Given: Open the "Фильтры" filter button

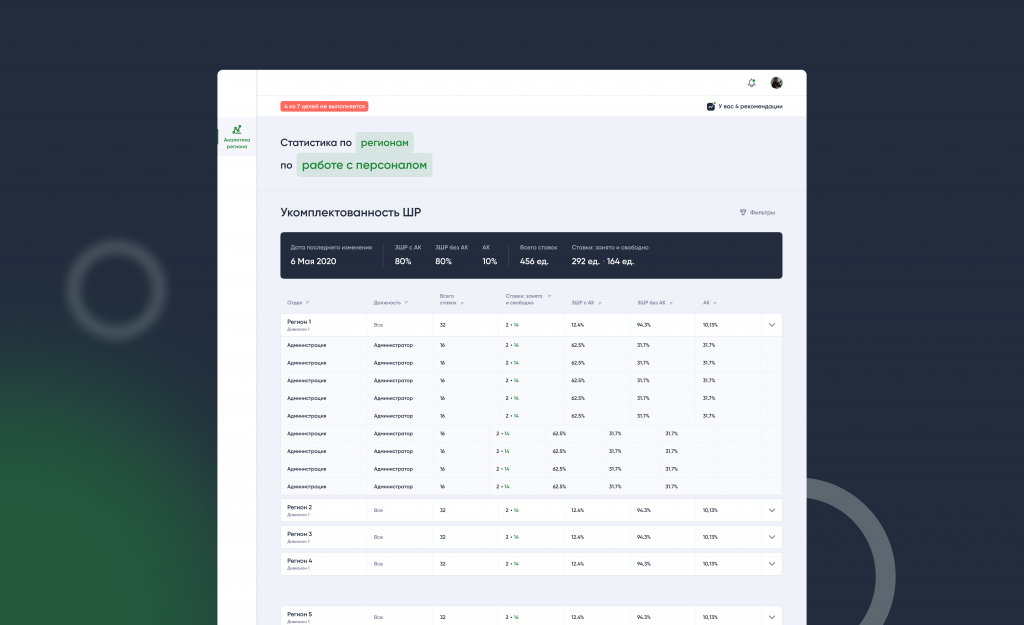Looking at the screenshot, I should point(758,212).
